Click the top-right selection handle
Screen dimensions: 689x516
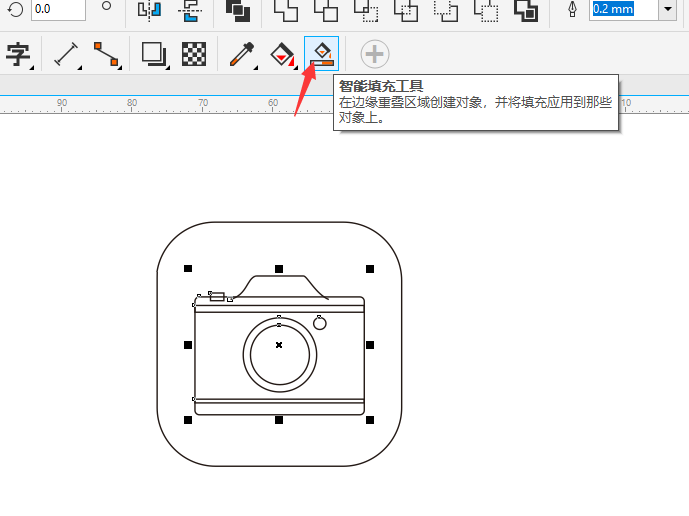pos(370,269)
